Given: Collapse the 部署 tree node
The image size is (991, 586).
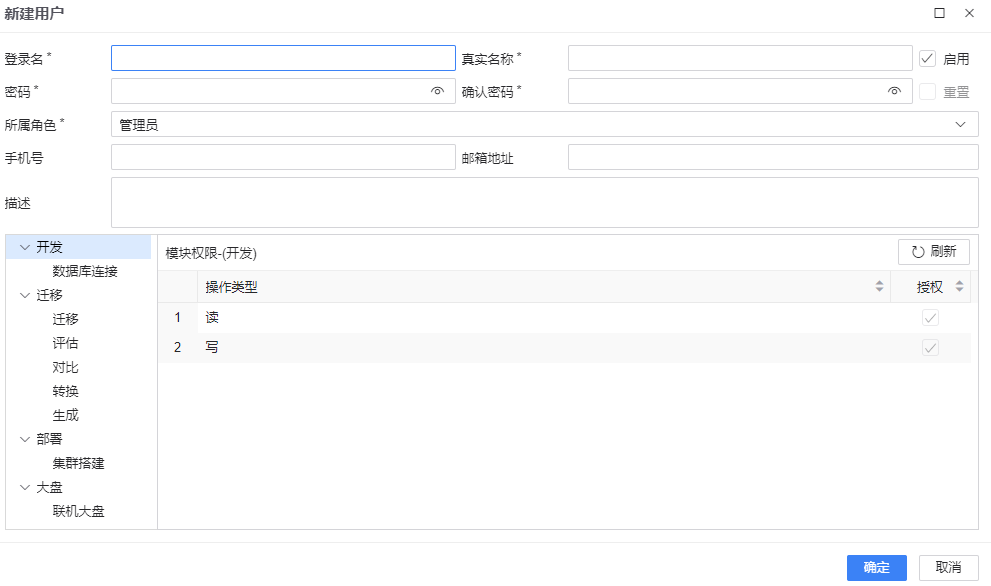Looking at the screenshot, I should (25, 439).
